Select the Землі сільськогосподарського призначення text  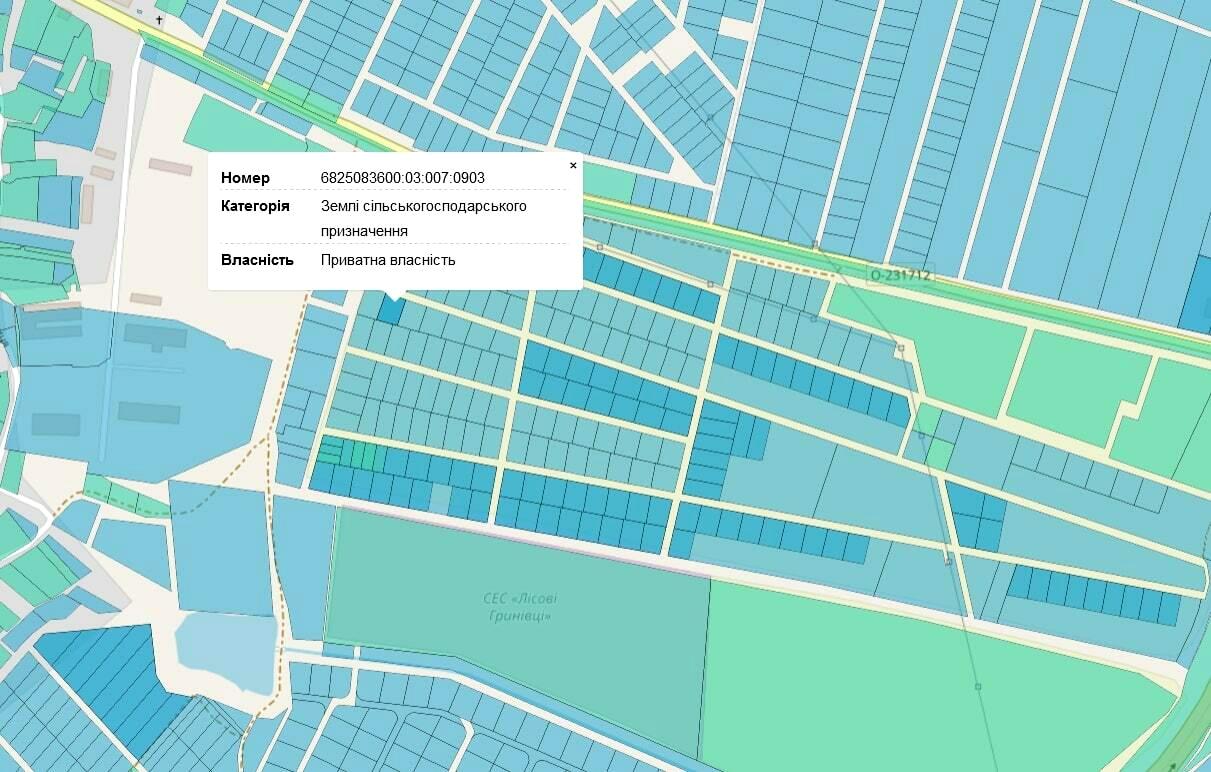423,218
